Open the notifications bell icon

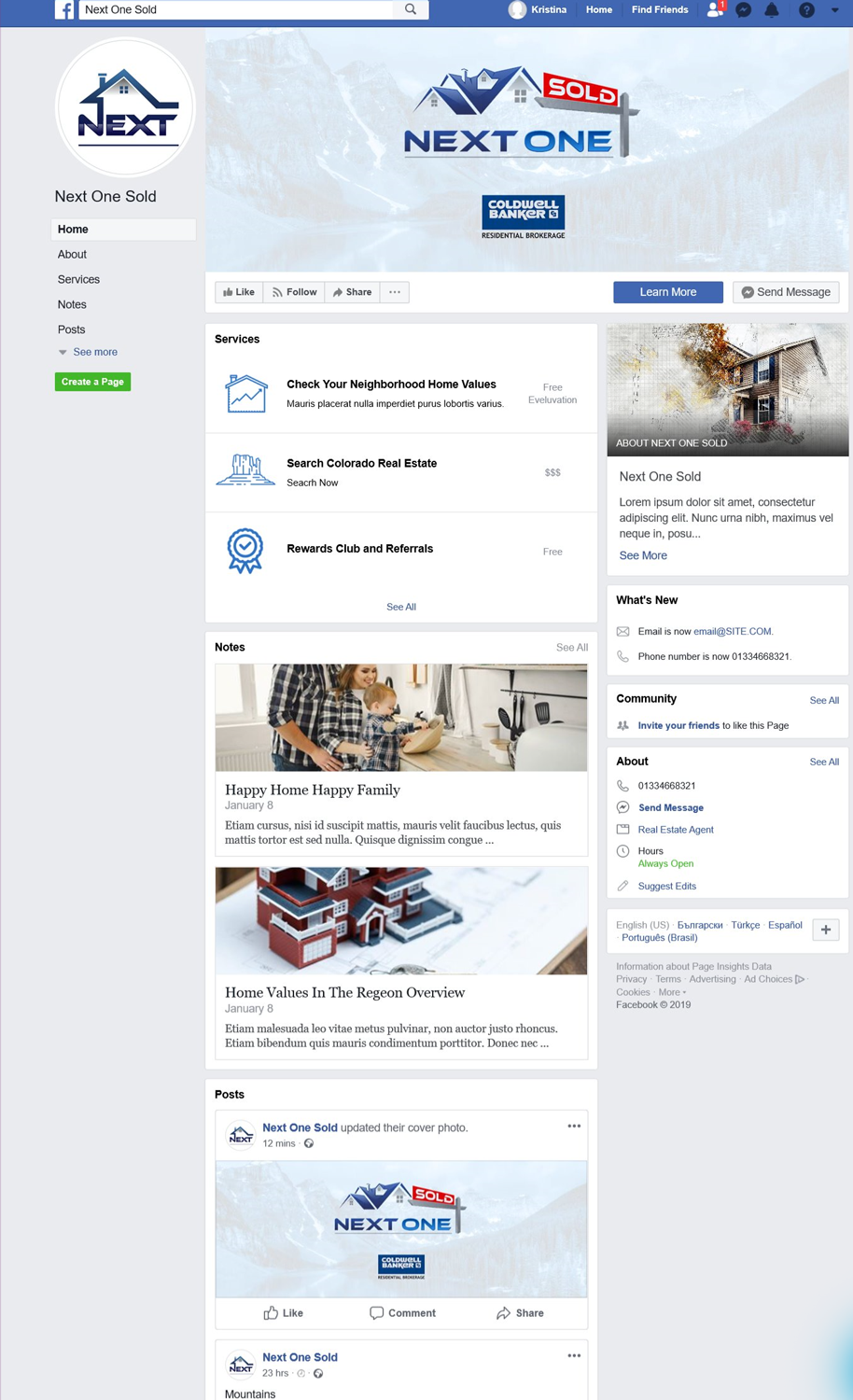(x=772, y=10)
